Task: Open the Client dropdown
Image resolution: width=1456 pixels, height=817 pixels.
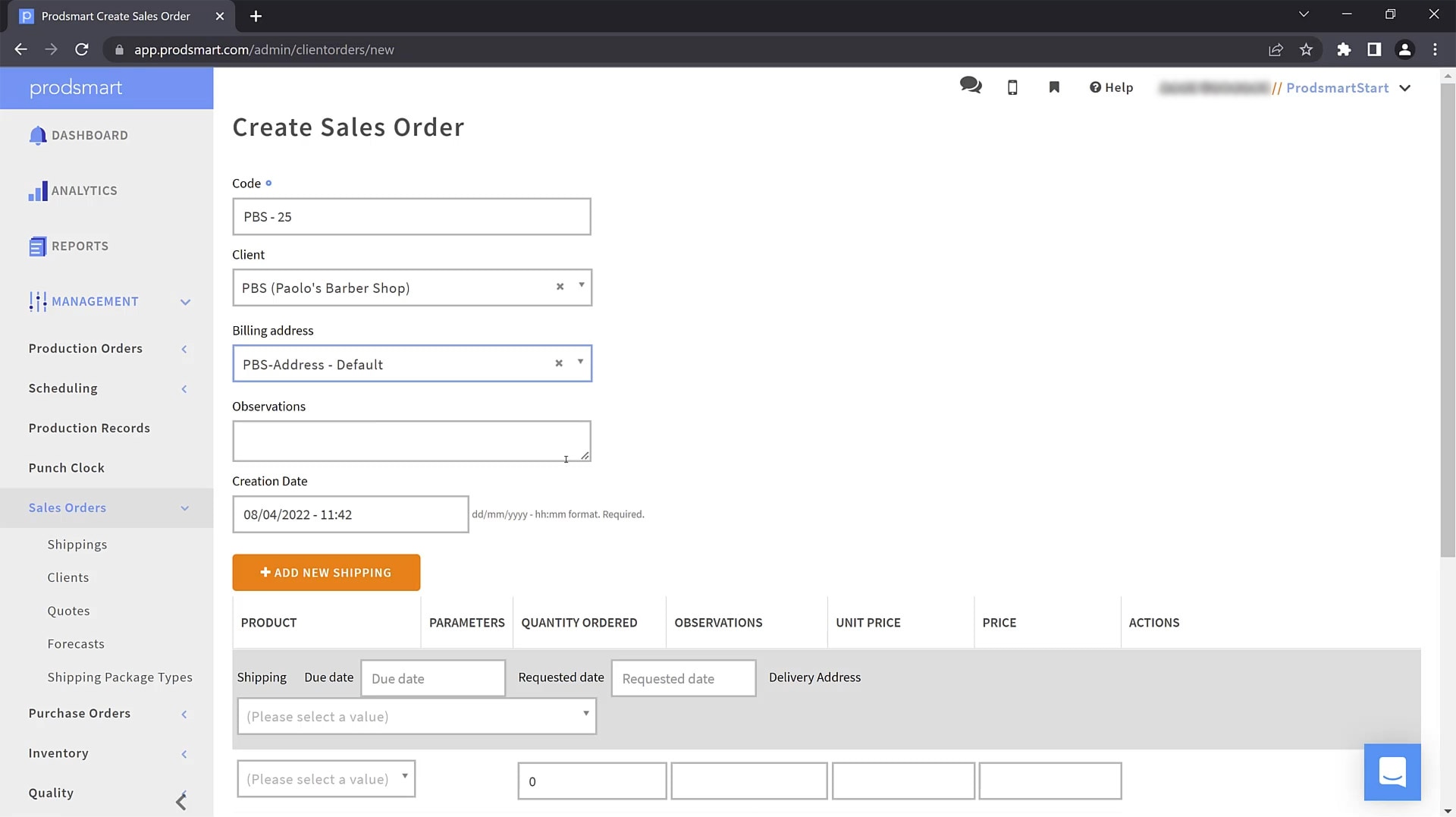Action: 582,286
